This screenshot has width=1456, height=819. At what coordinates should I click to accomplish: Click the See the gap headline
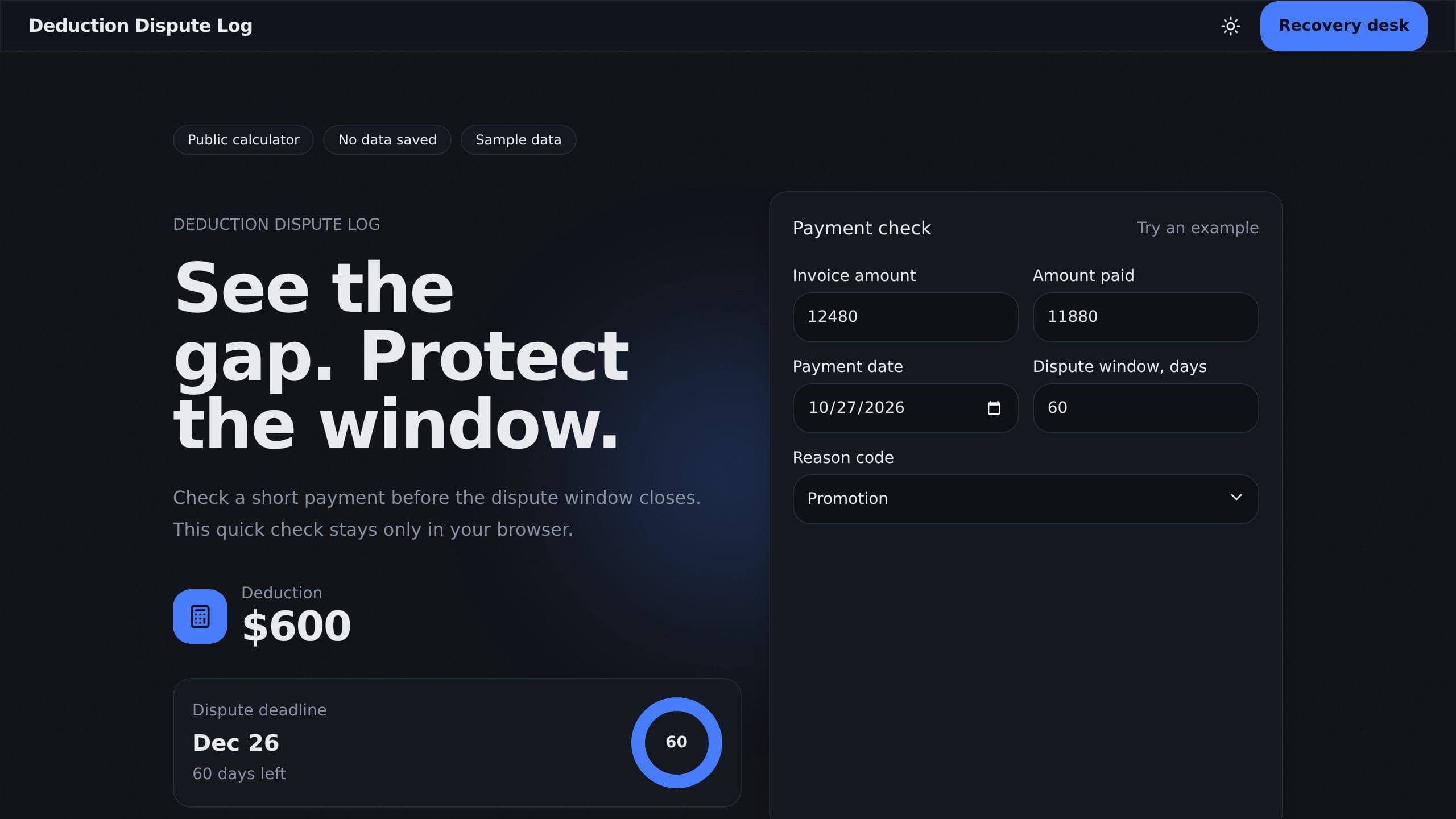click(x=401, y=355)
